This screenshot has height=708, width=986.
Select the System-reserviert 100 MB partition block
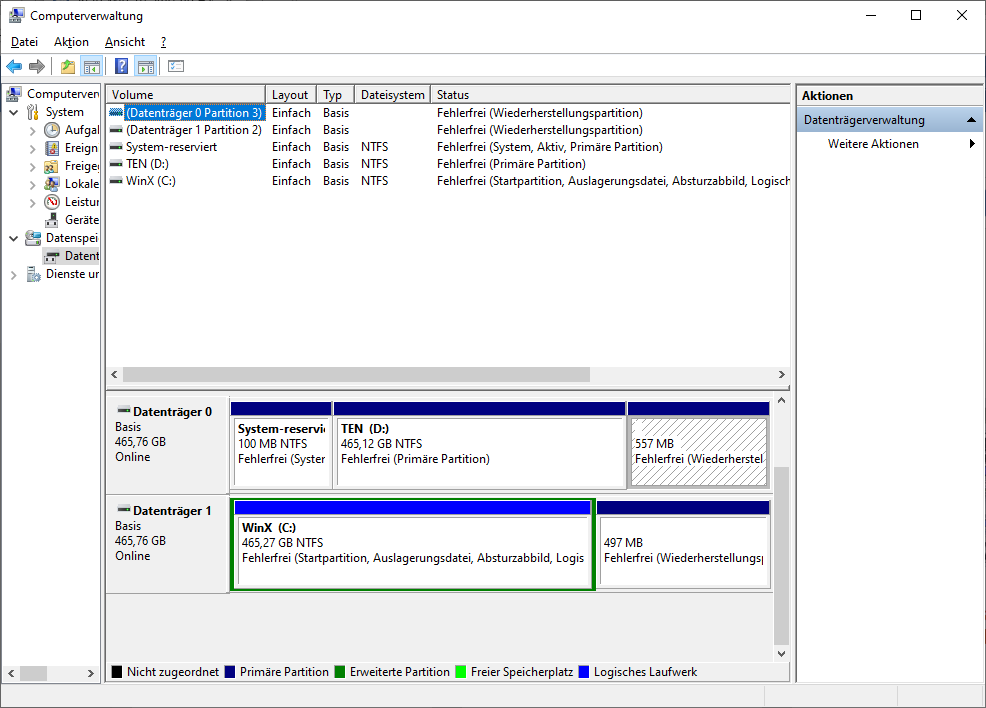281,445
